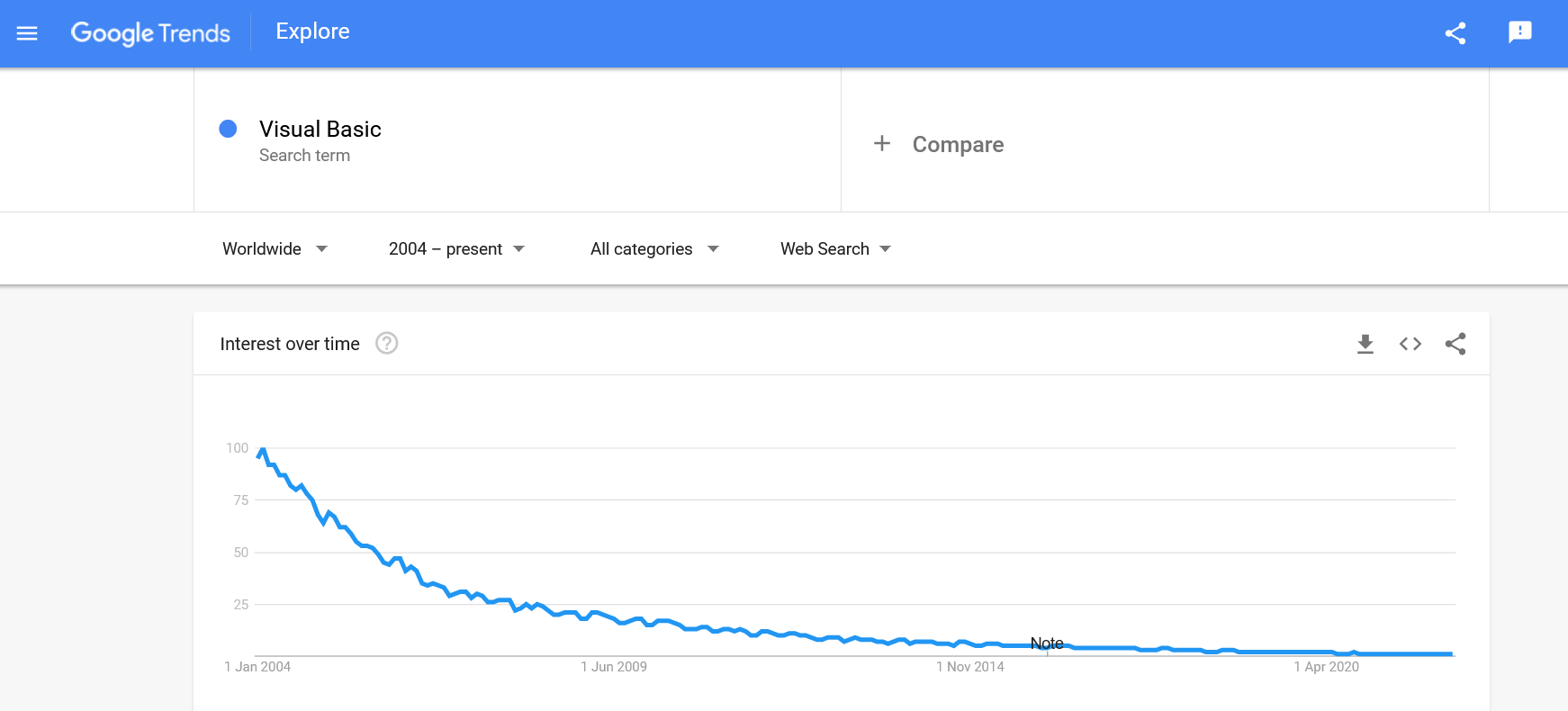This screenshot has width=1568, height=711.
Task: Expand the All categories dropdown
Action: (x=654, y=249)
